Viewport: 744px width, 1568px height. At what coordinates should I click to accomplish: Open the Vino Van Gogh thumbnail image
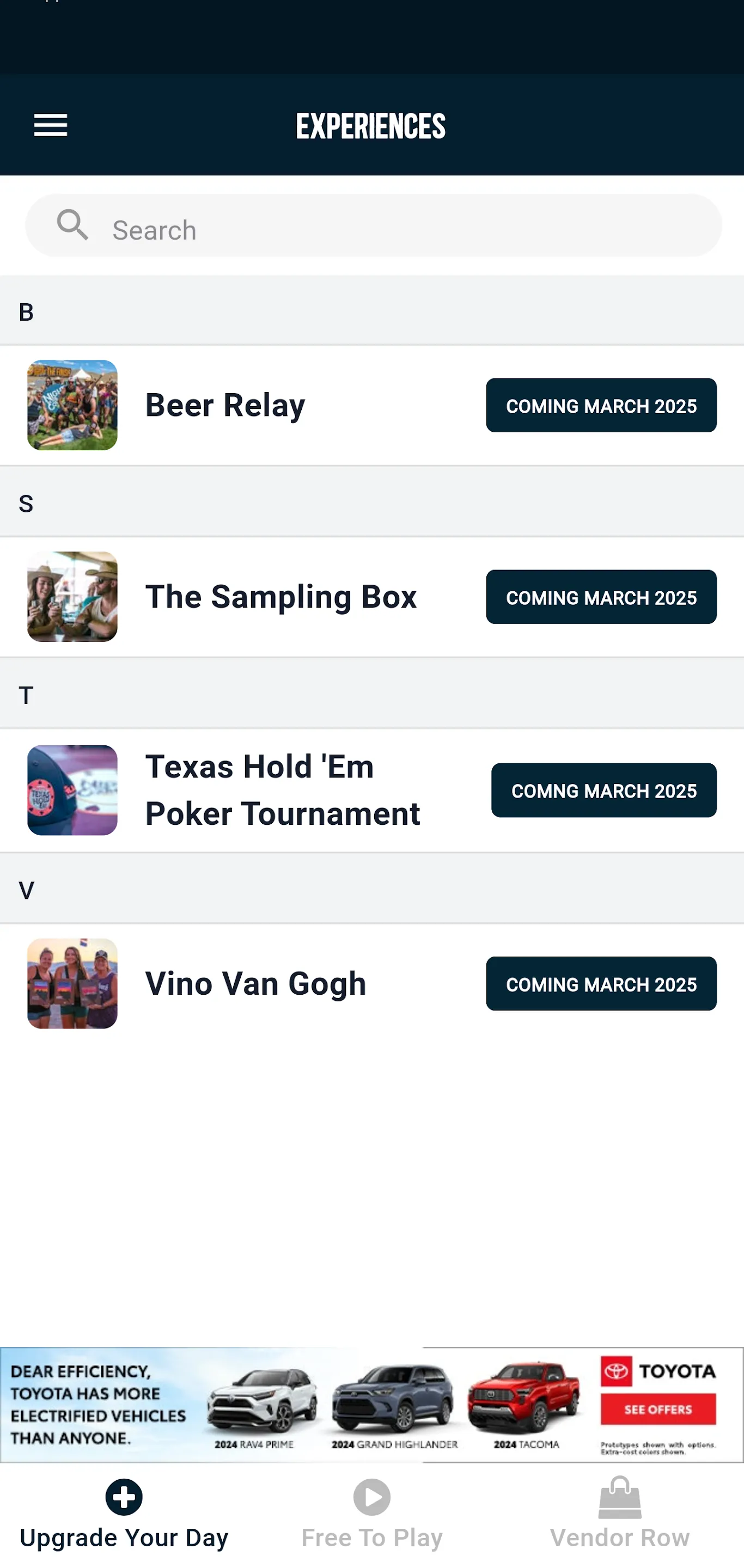[x=72, y=984]
